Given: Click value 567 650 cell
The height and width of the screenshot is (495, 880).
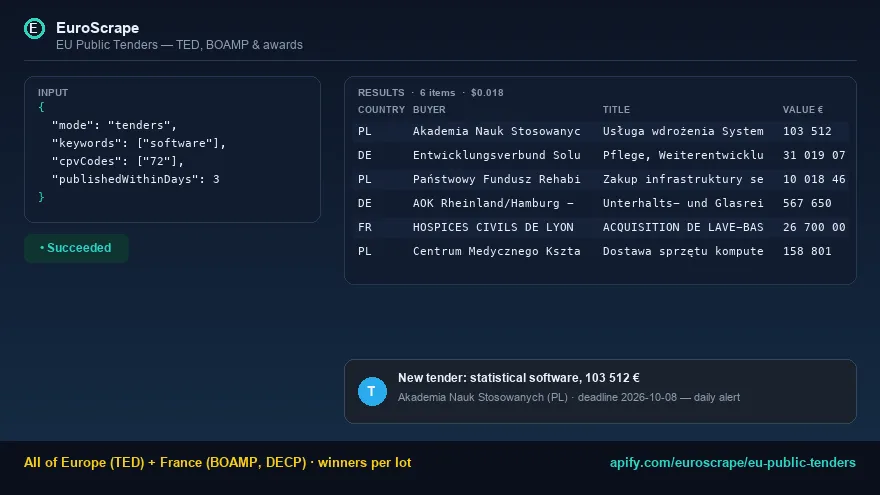Looking at the screenshot, I should point(807,203).
